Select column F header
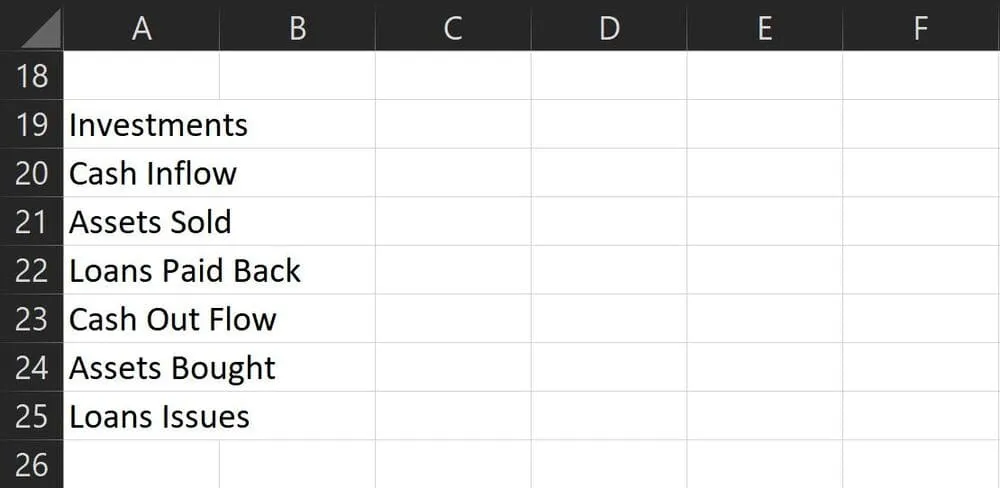1000x488 pixels. (921, 28)
